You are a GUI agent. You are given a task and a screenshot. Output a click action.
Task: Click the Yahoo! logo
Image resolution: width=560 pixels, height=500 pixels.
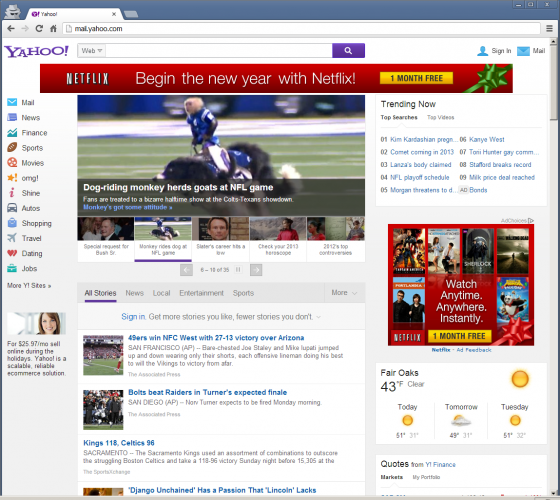pos(36,51)
